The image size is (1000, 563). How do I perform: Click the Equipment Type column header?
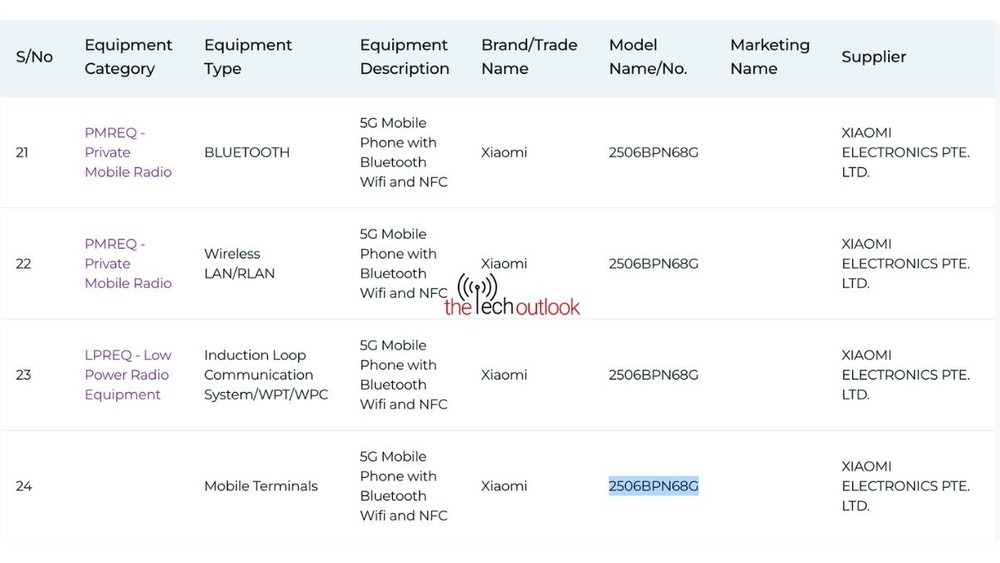248,57
